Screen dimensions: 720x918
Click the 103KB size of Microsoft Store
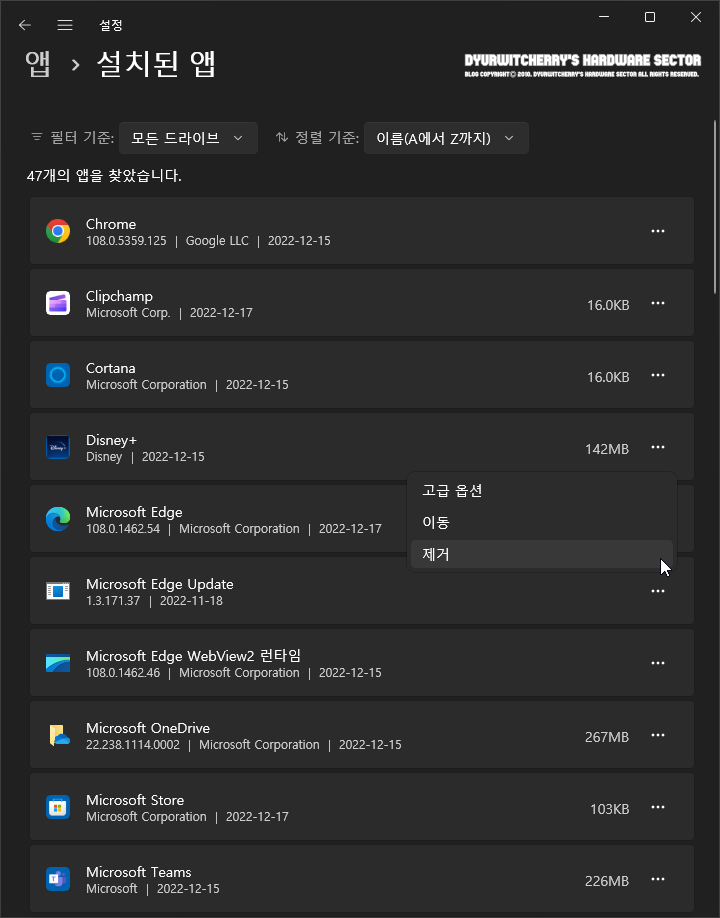[x=609, y=809]
